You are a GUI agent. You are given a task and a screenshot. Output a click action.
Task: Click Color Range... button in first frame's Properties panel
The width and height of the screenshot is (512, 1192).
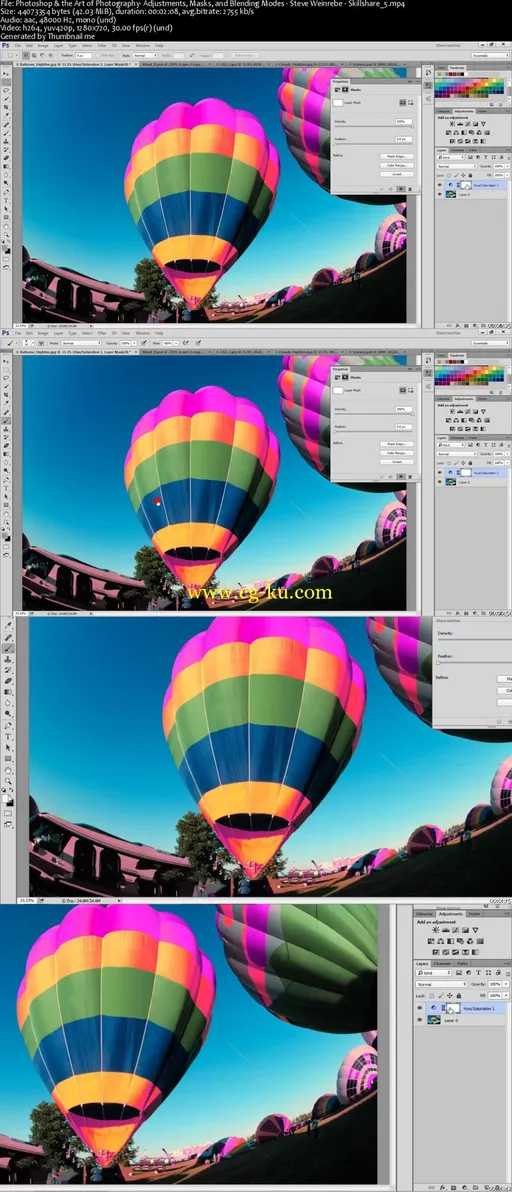(x=397, y=165)
